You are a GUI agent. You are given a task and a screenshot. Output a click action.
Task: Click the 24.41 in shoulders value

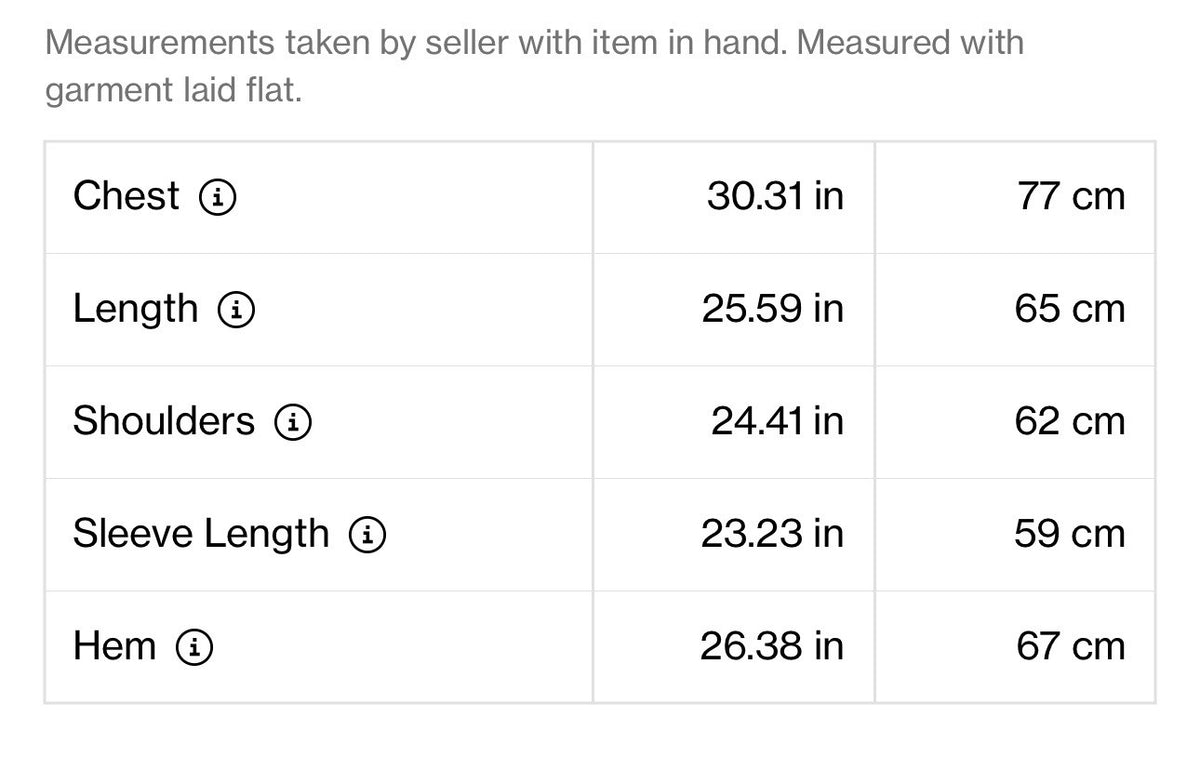(x=777, y=421)
